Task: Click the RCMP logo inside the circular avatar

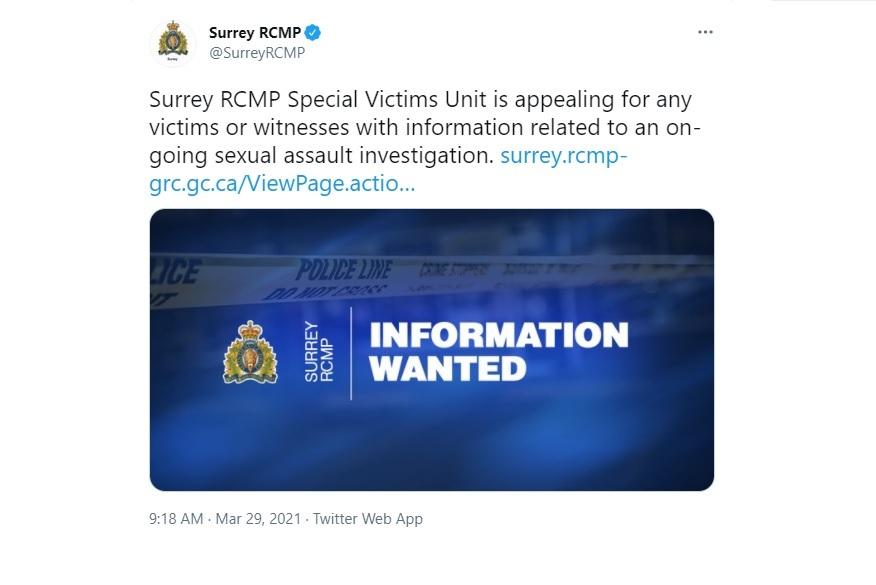Action: (x=175, y=39)
